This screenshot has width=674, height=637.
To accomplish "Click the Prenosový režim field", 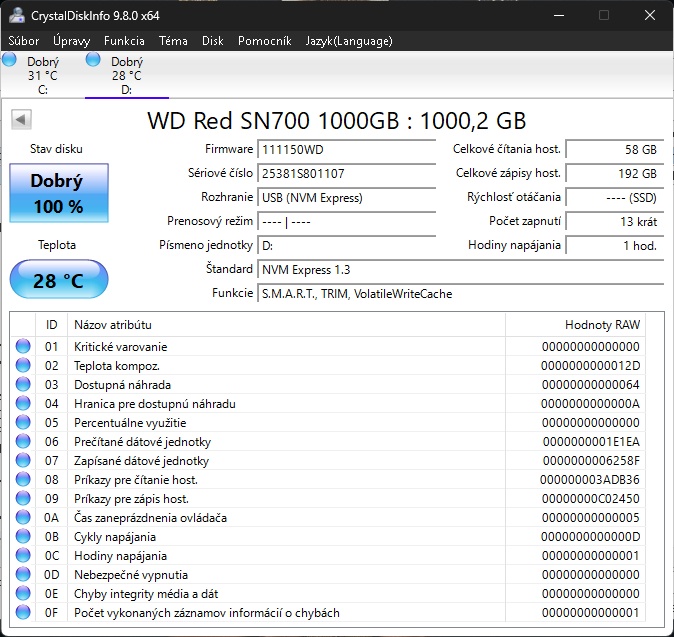I will tap(346, 222).
